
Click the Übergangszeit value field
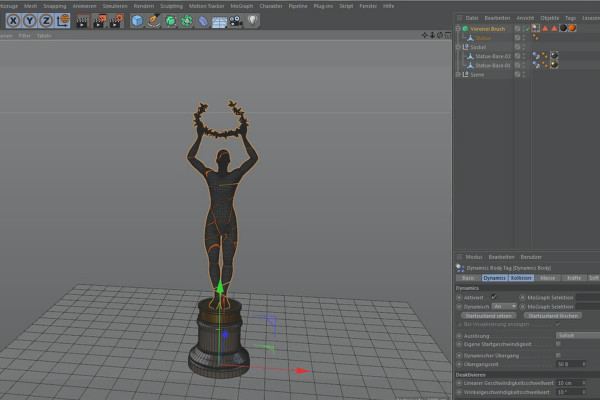tap(570, 364)
